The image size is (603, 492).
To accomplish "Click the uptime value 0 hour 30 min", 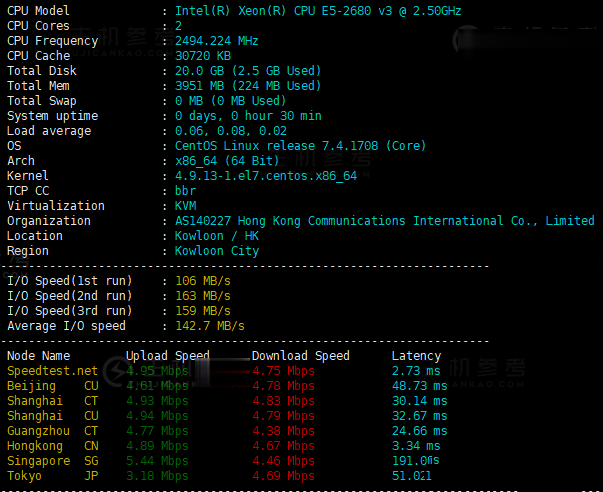I will point(276,116).
